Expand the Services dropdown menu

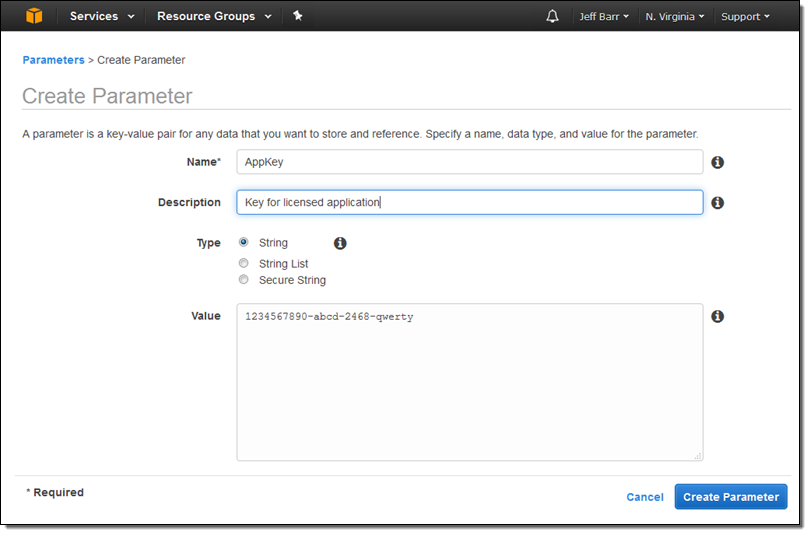(x=101, y=16)
